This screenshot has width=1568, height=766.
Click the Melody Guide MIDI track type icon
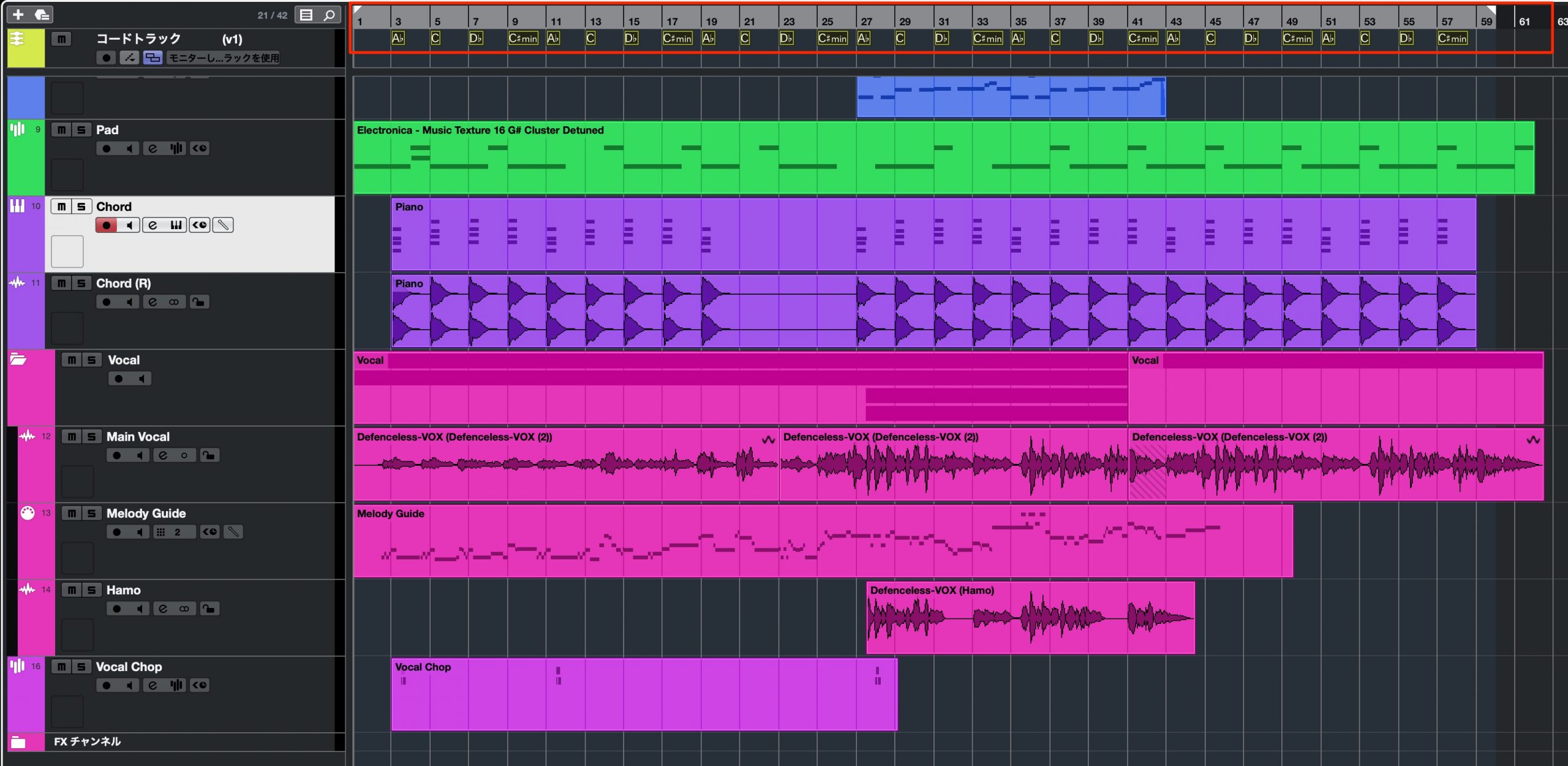[x=28, y=513]
